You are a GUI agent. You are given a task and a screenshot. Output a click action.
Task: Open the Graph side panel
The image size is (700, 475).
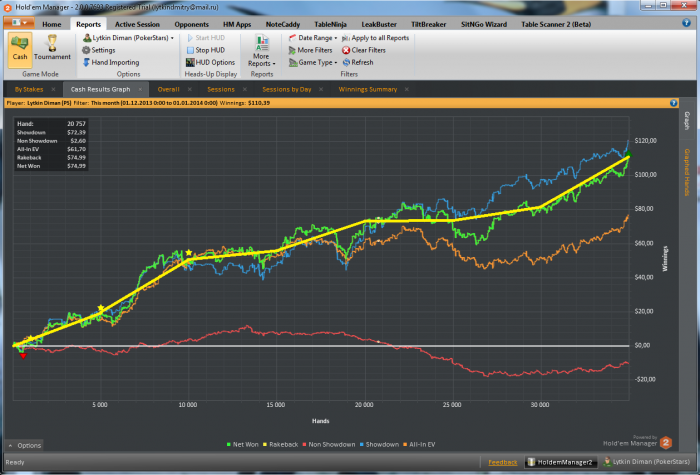coord(687,121)
